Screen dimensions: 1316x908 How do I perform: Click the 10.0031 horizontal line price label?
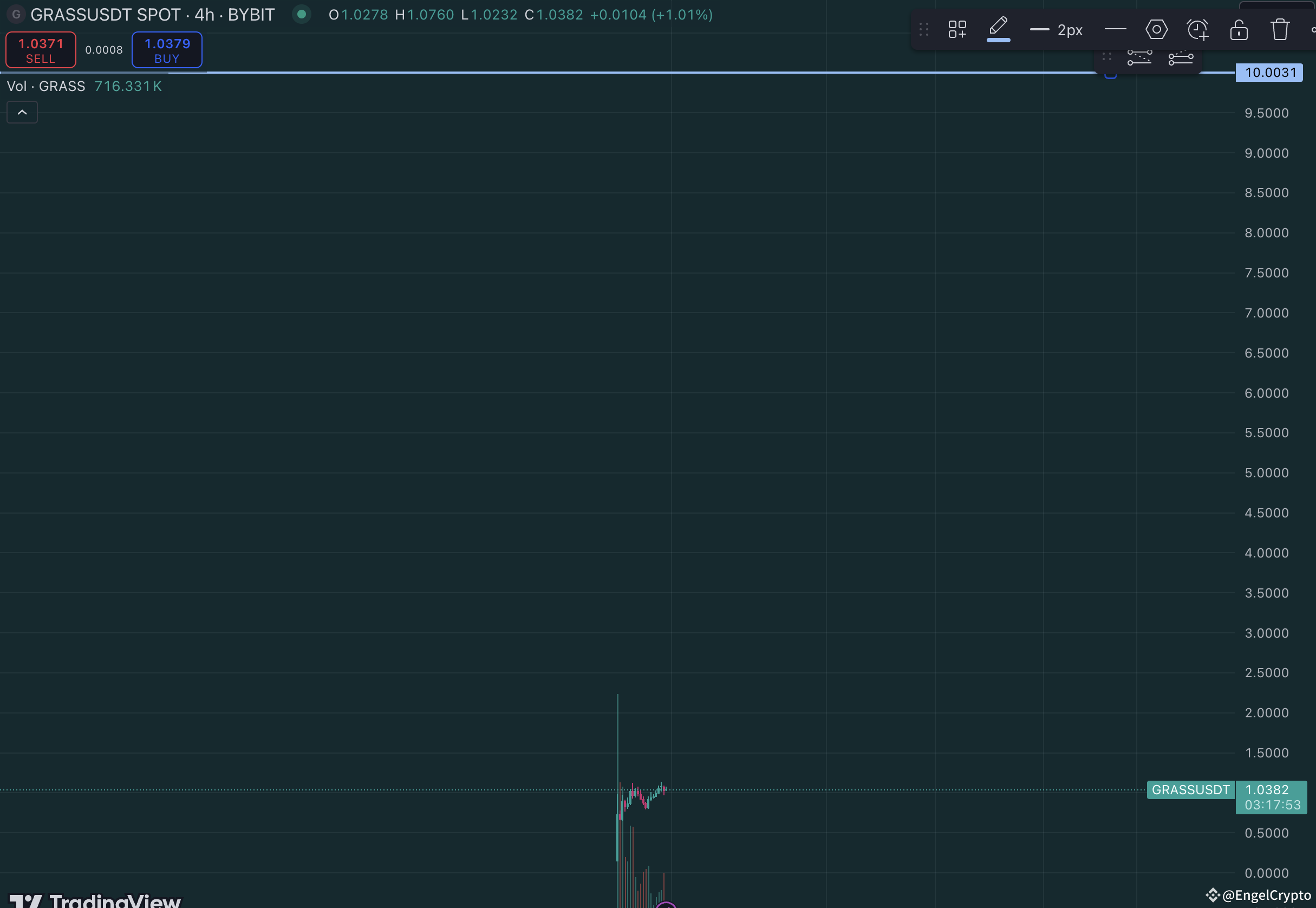coord(1269,73)
